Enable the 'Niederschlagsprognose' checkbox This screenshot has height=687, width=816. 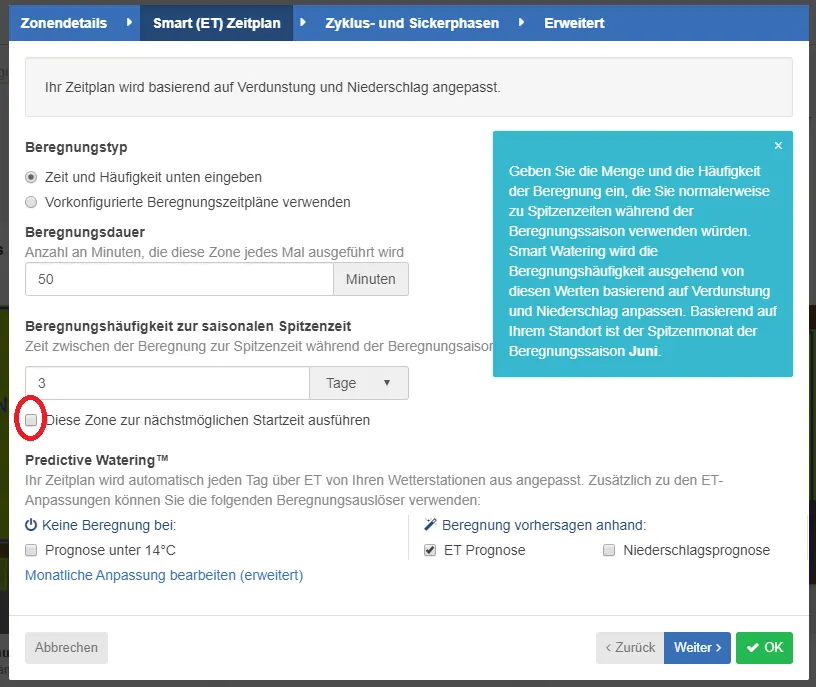(x=609, y=550)
